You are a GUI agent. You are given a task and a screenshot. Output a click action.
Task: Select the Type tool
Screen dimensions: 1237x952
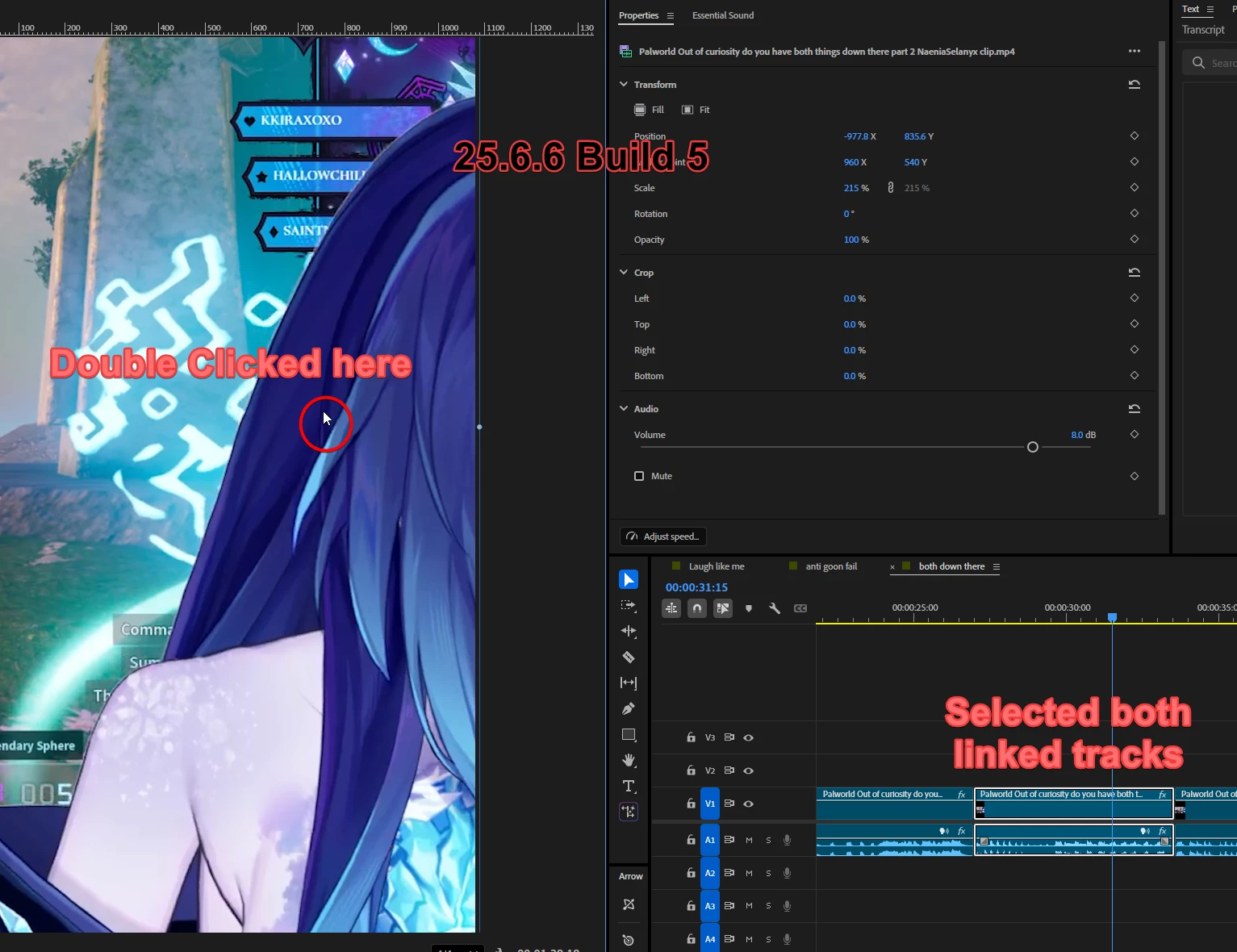tap(629, 786)
